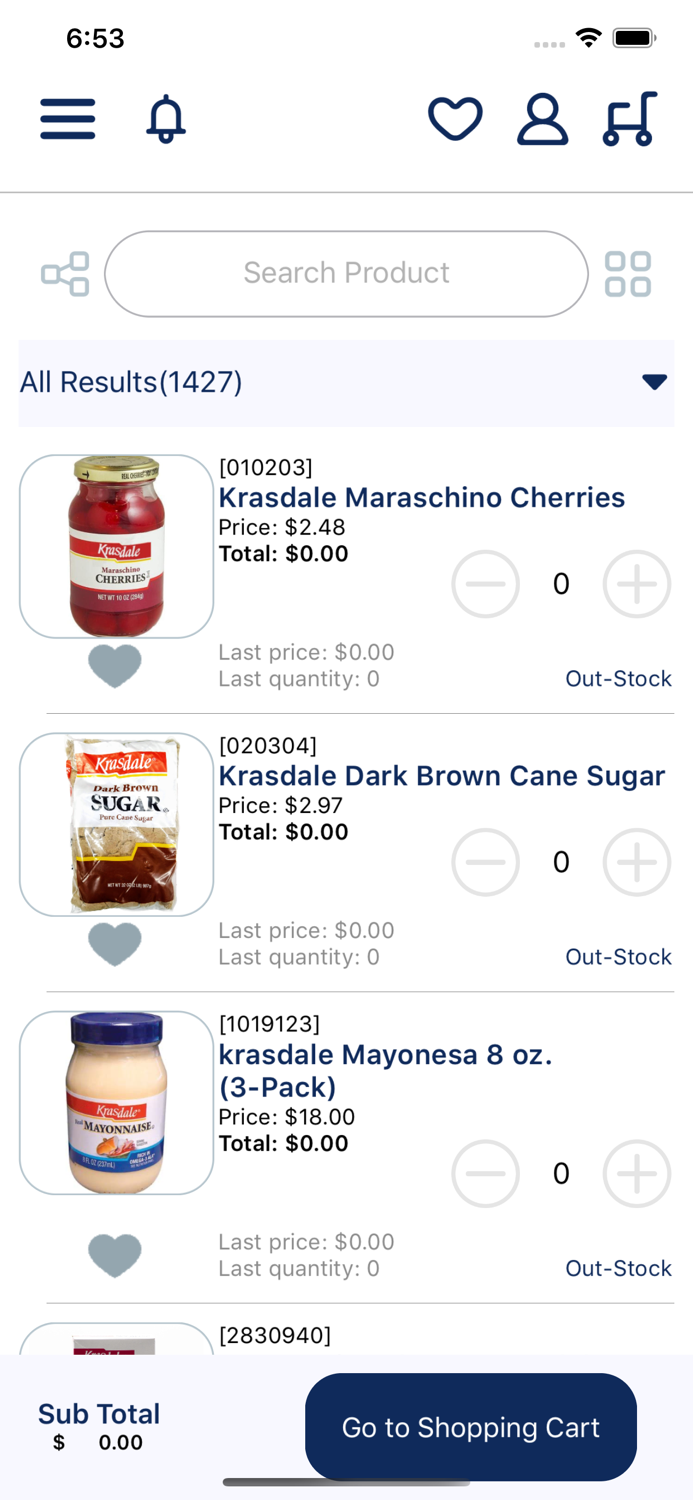Open the hamburger menu

(68, 120)
